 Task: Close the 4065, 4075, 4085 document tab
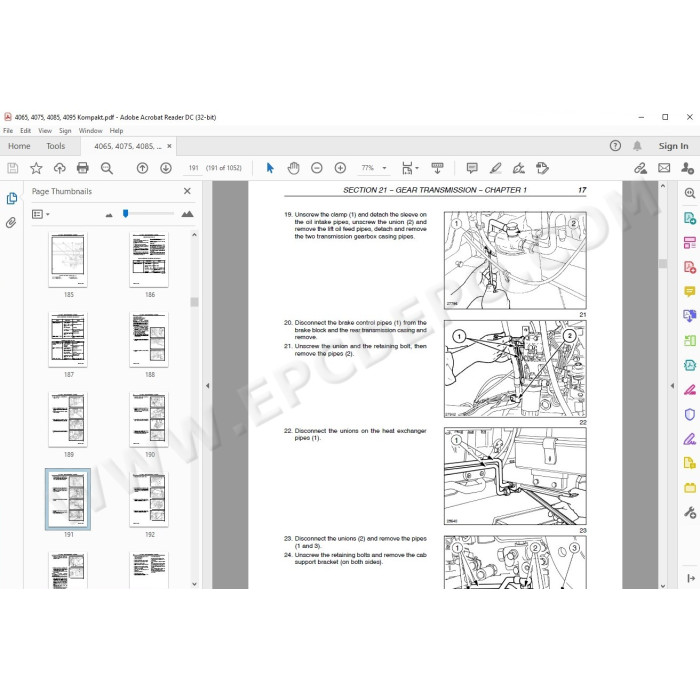coord(169,146)
